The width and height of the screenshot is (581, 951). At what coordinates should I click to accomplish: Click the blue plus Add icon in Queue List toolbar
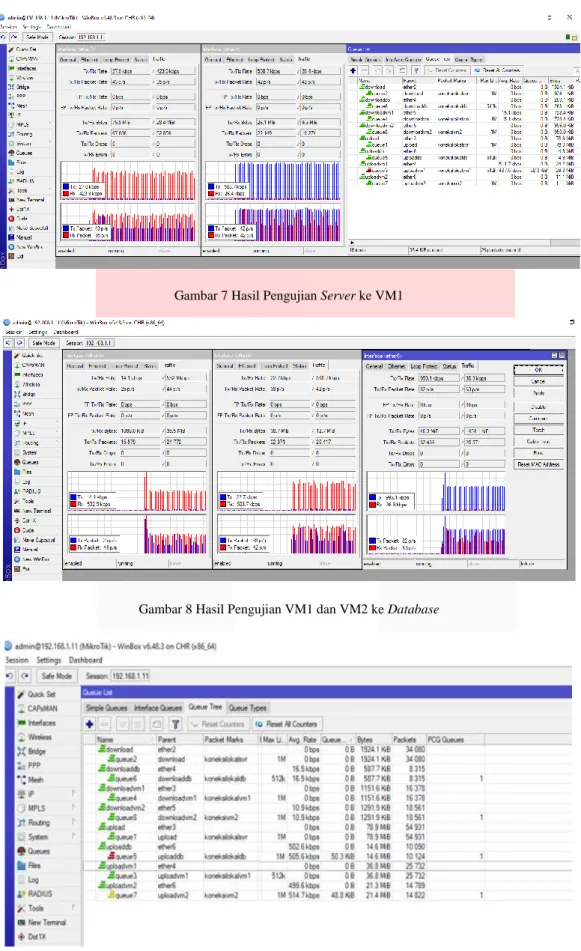[90, 724]
